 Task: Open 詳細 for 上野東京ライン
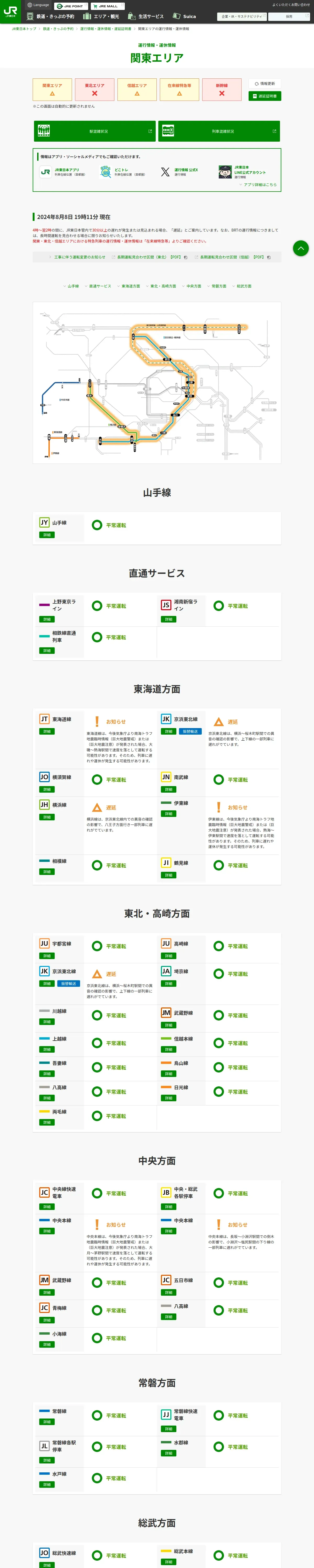point(47,619)
